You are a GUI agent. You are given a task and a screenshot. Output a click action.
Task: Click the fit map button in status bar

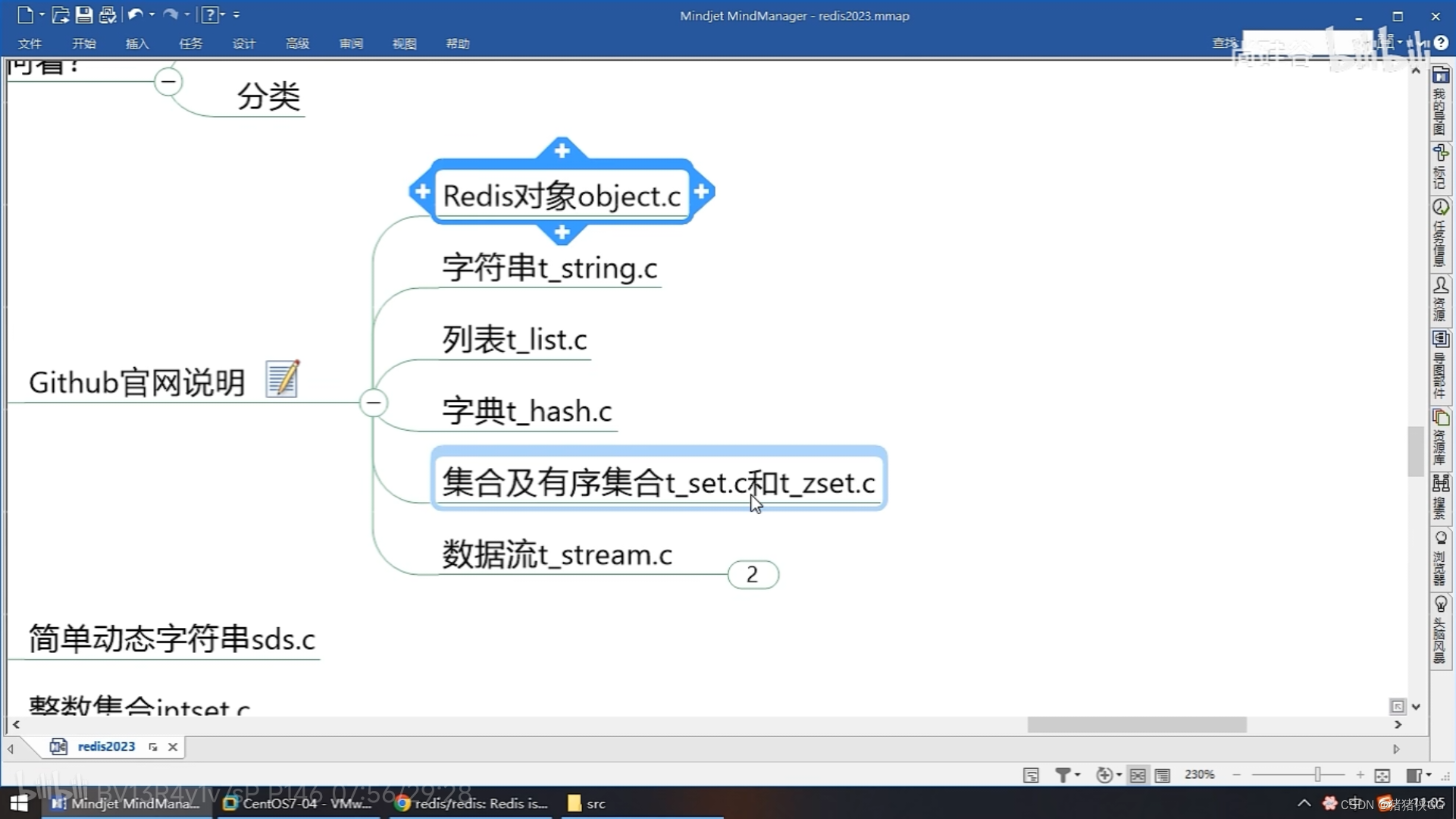coord(1382,774)
